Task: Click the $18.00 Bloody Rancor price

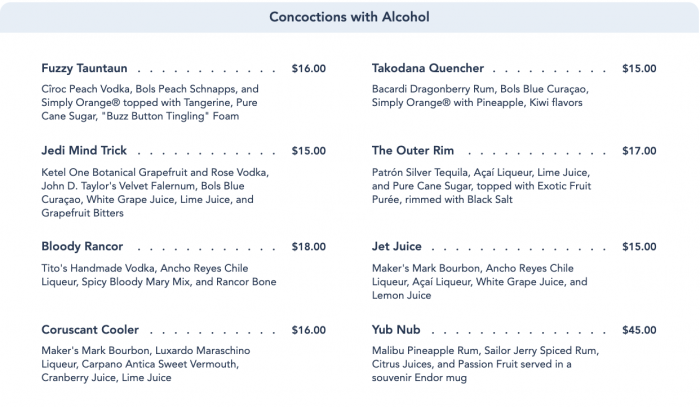Action: pos(308,247)
